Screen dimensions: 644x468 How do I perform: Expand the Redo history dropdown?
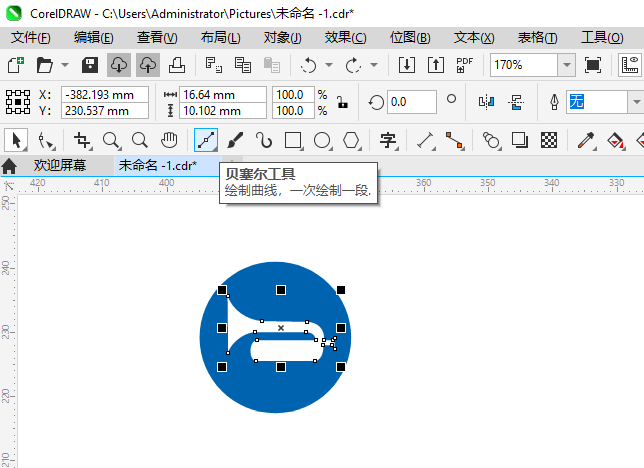[374, 65]
